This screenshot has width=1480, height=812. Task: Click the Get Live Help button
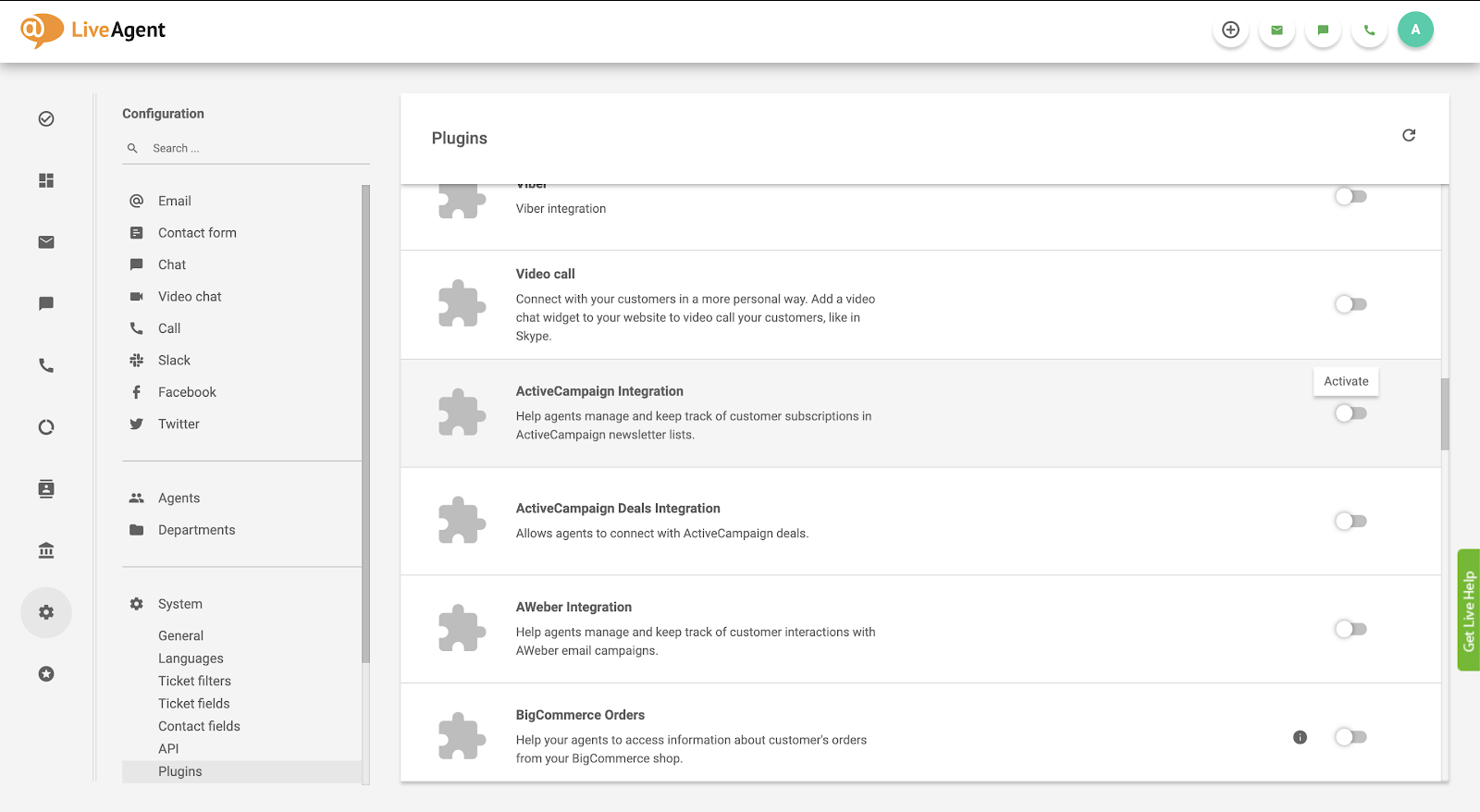(1468, 610)
